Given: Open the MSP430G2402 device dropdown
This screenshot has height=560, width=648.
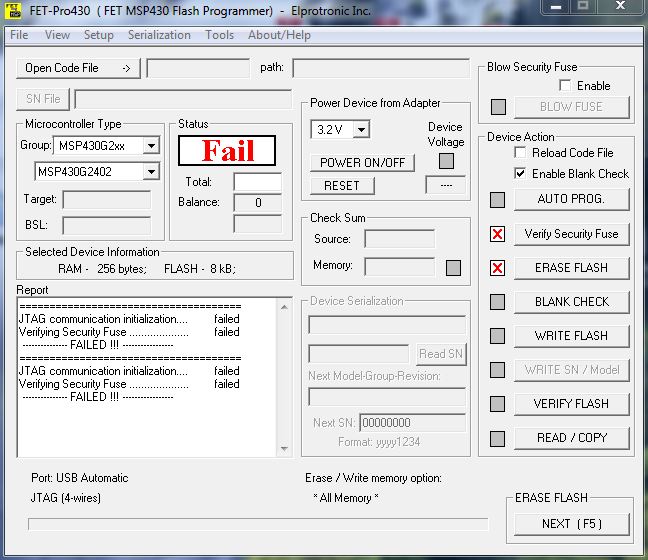Looking at the screenshot, I should point(151,172).
